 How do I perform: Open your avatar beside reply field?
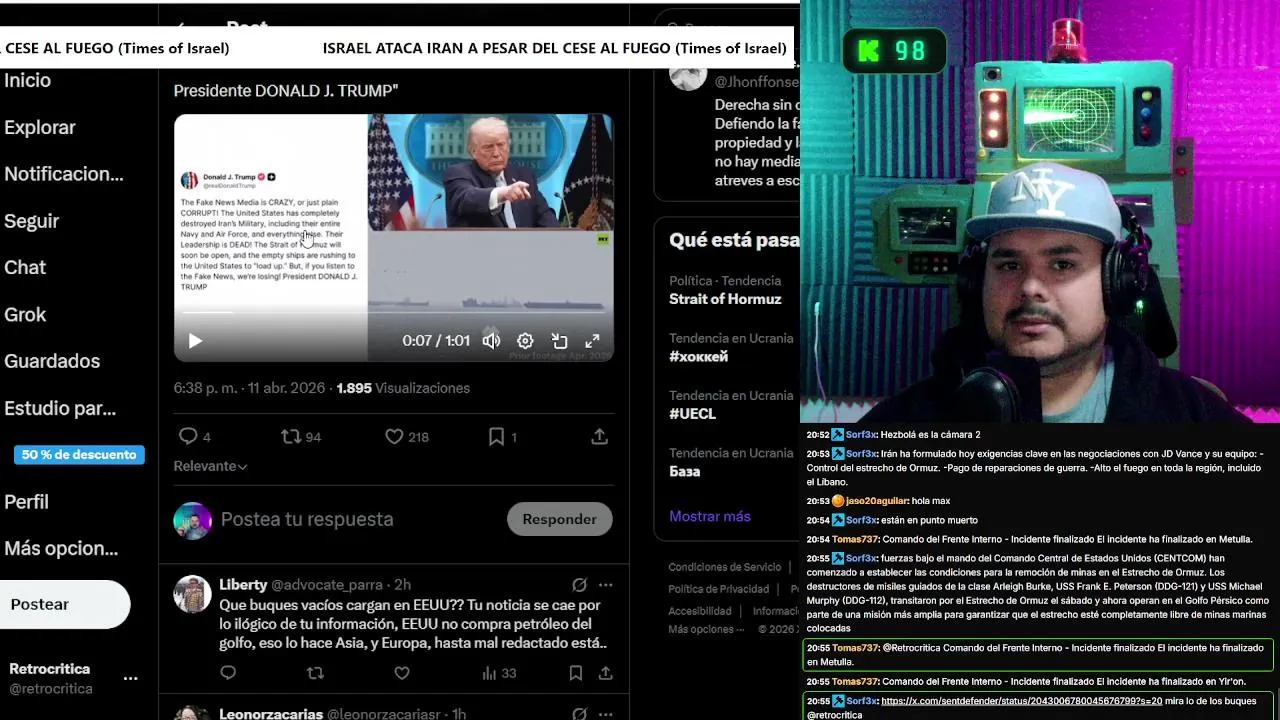[x=192, y=521]
